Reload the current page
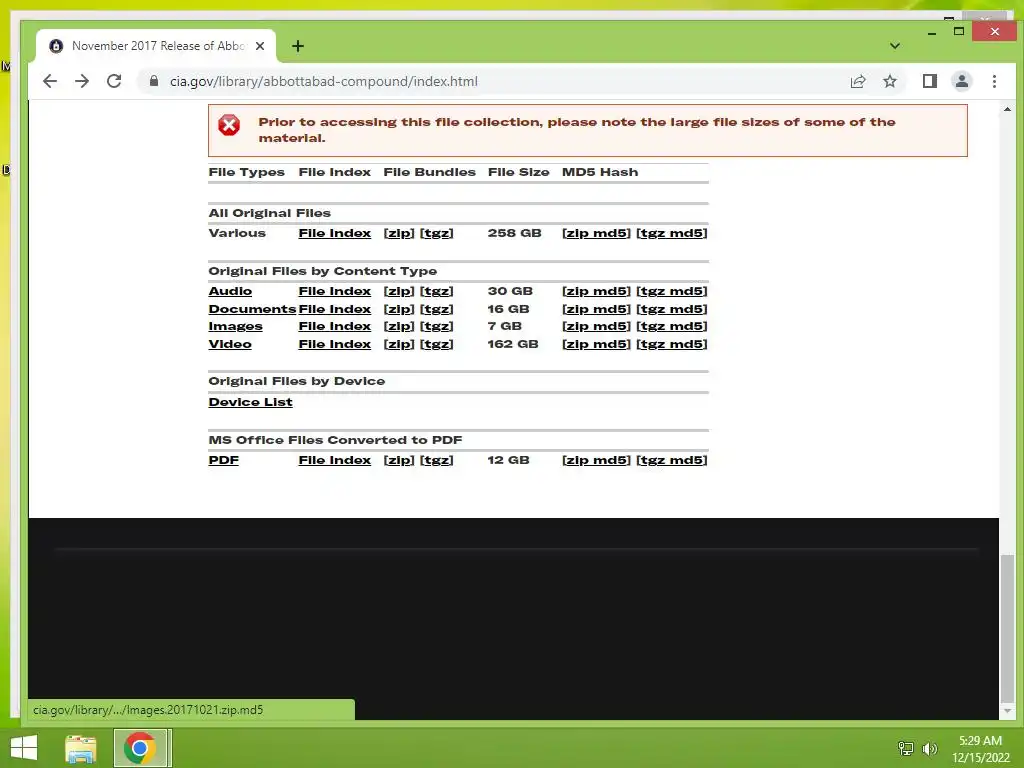 click(x=114, y=82)
